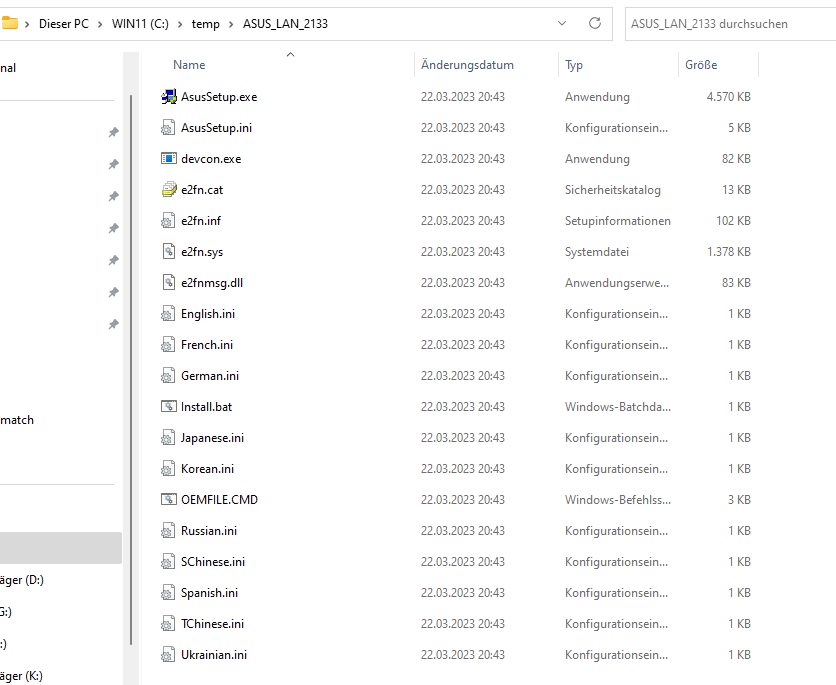Select drive (D:) in navigation pane
The image size is (836, 685).
(22, 579)
